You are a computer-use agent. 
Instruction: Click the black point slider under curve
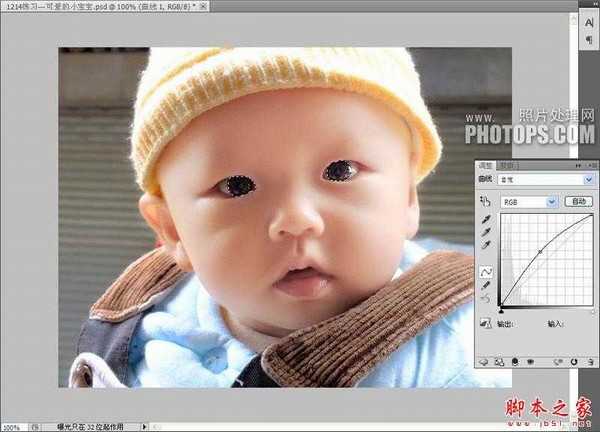click(501, 310)
